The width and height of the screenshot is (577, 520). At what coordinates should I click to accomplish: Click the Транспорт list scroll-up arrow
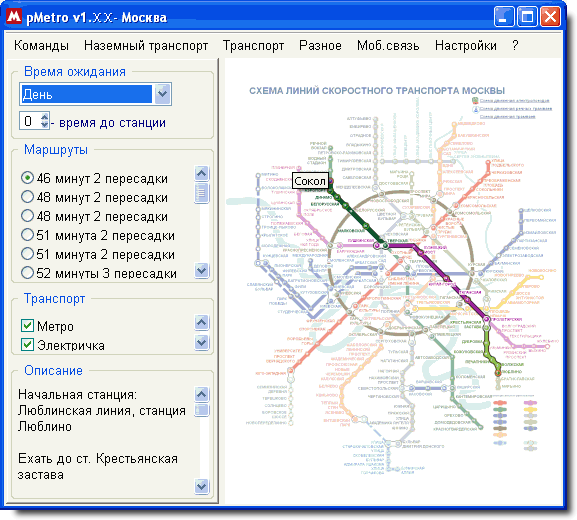[x=202, y=322]
